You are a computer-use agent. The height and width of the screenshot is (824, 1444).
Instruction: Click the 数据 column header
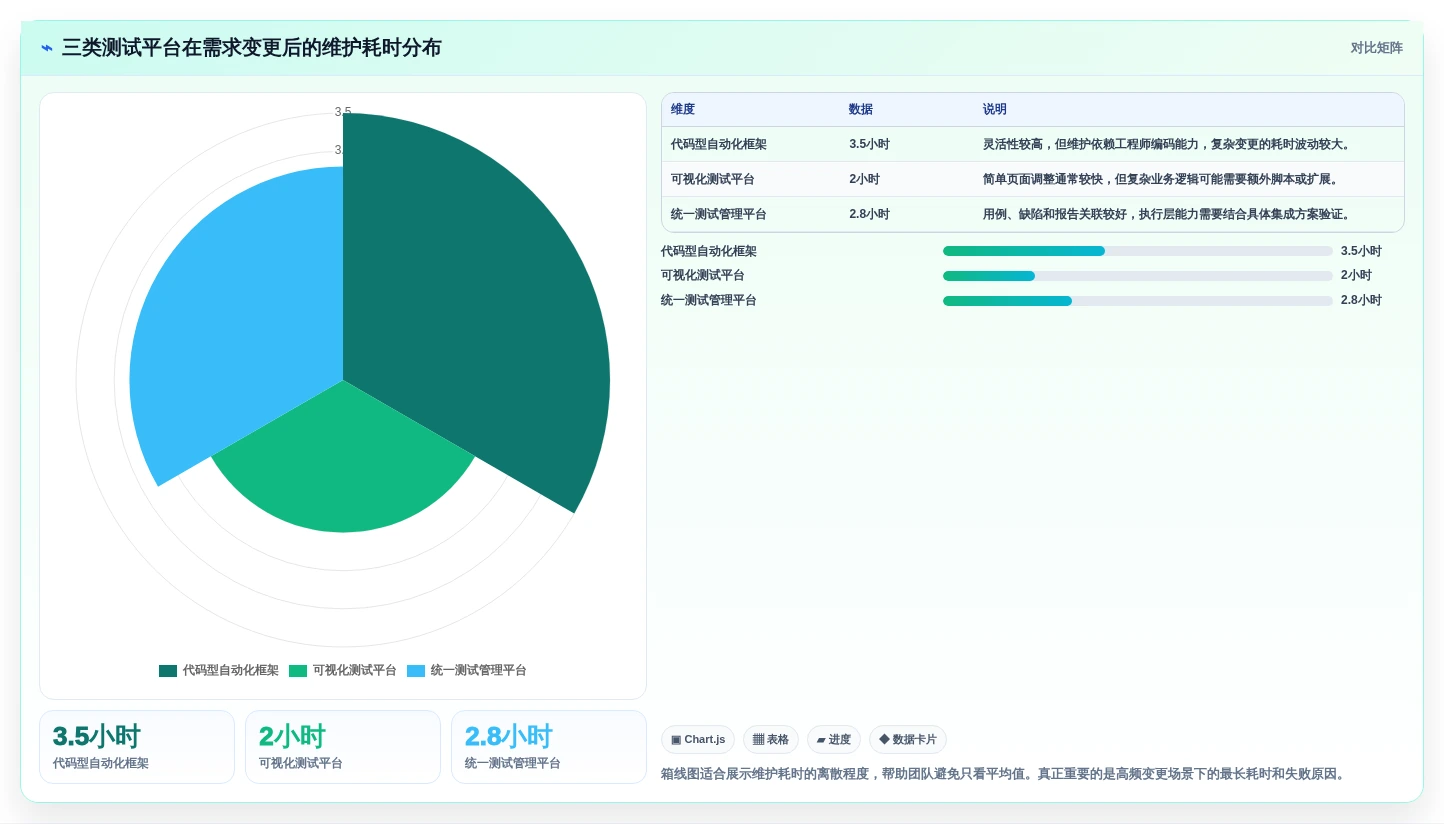pyautogui.click(x=861, y=110)
